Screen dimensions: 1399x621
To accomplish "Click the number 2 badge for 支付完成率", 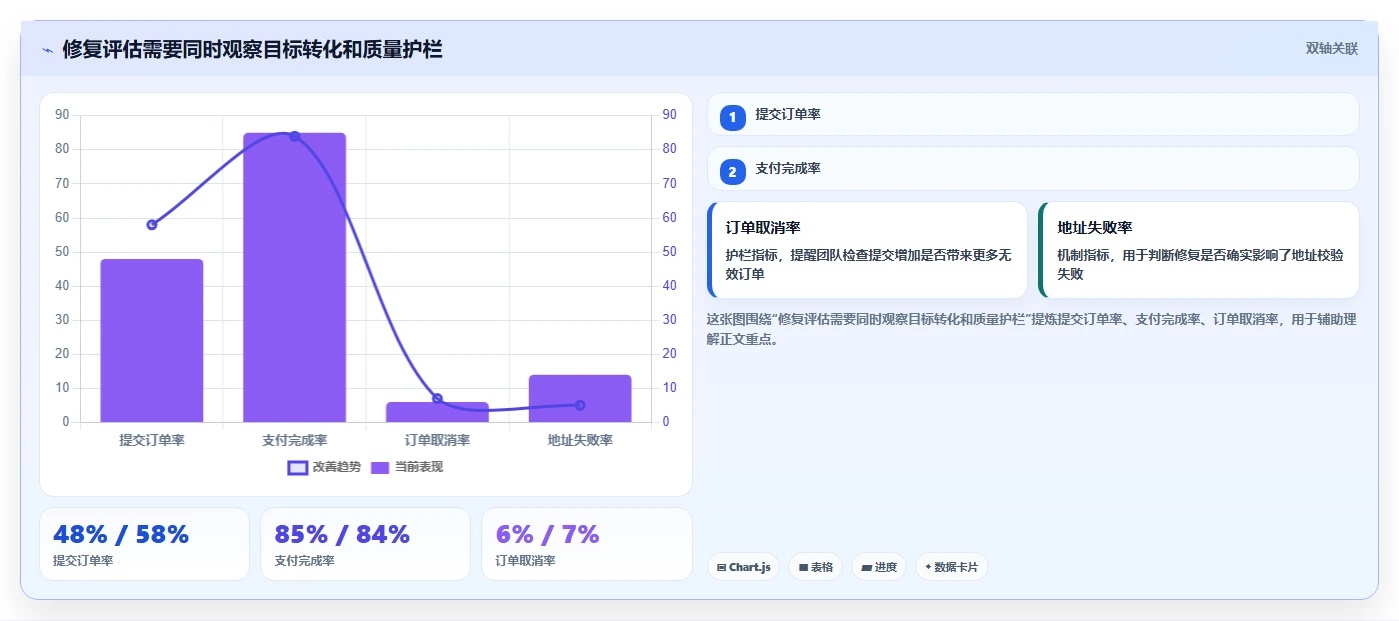I will coord(732,172).
